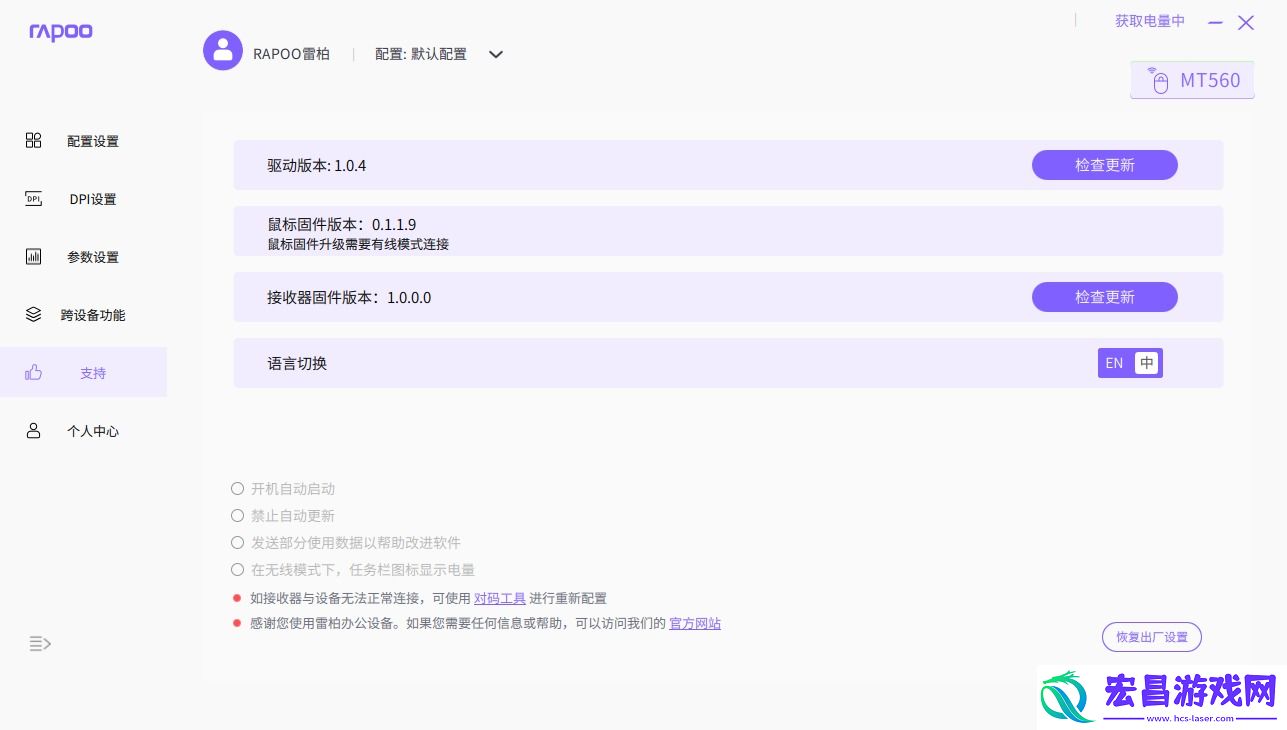Screen dimensions: 1287x730
Task: Click 鼠标固件升级需要有线模式连接 note
Action: point(358,244)
